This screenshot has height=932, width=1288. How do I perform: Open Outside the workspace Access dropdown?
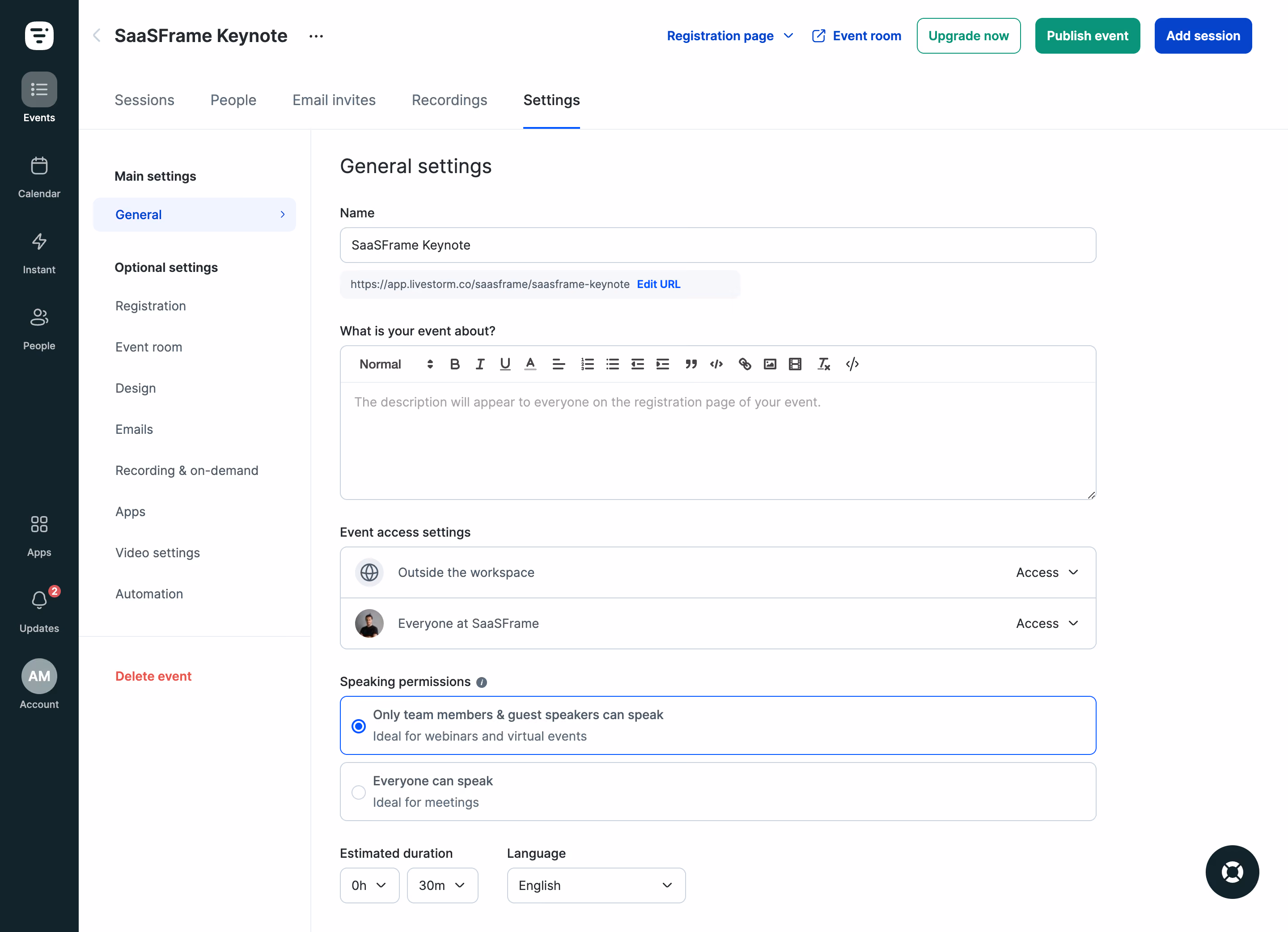click(1046, 572)
